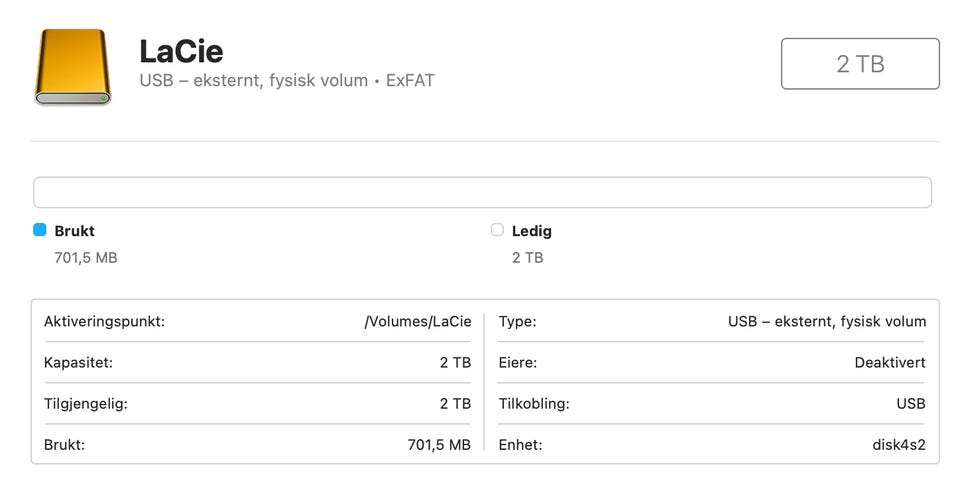Click the ExFAT subtitle under LaCie
The height and width of the screenshot is (483, 960).
coord(410,81)
